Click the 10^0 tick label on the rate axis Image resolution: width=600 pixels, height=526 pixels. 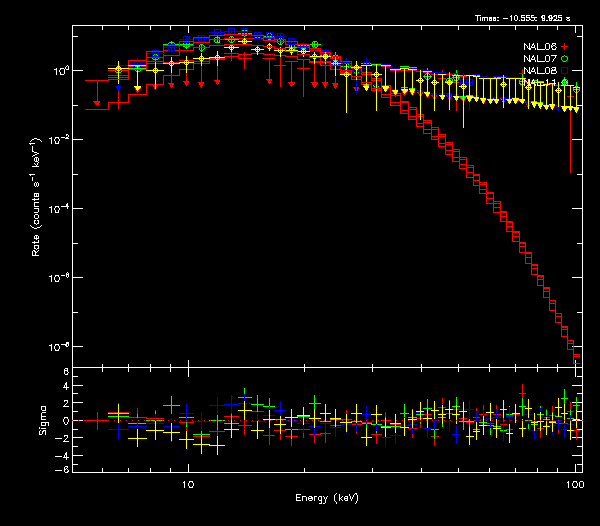coord(58,71)
